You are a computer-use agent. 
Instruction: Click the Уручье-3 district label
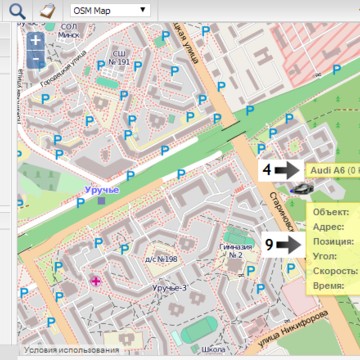point(169,288)
